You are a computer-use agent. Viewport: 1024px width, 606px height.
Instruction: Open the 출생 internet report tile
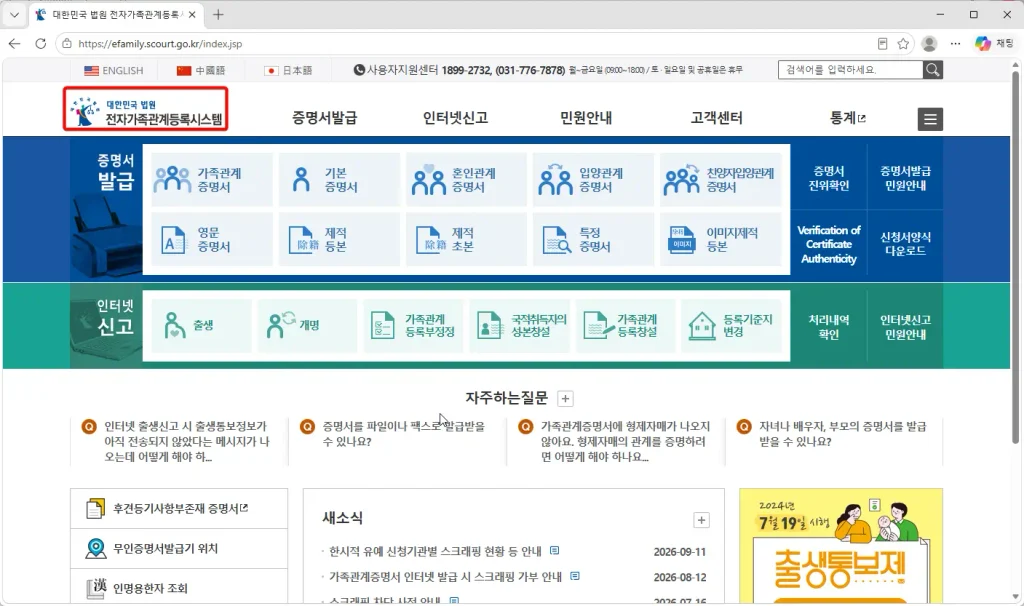click(x=201, y=325)
